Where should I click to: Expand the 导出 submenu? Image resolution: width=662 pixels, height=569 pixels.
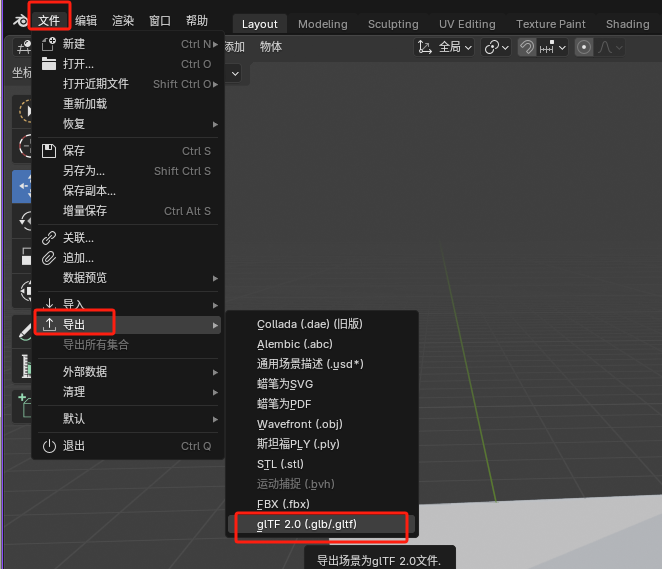128,325
